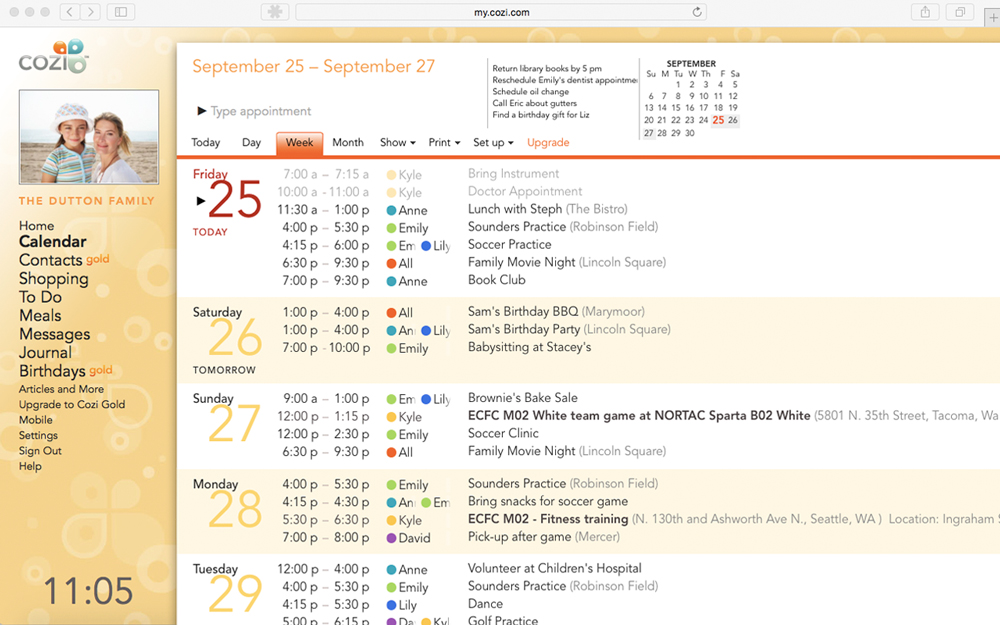Switch to the Day view tab

click(251, 142)
